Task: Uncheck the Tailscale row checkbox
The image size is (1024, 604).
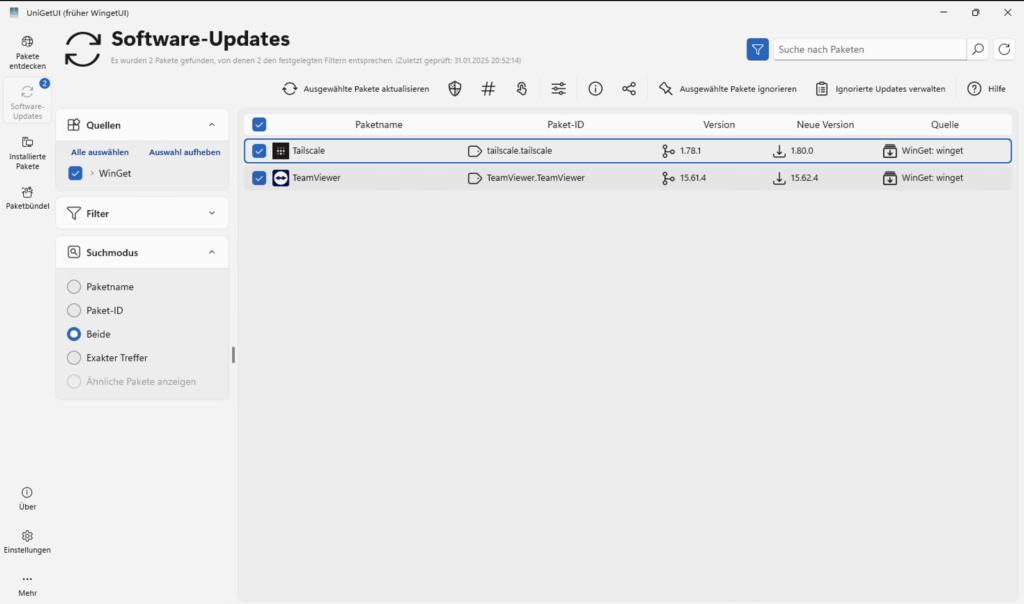Action: tap(259, 151)
